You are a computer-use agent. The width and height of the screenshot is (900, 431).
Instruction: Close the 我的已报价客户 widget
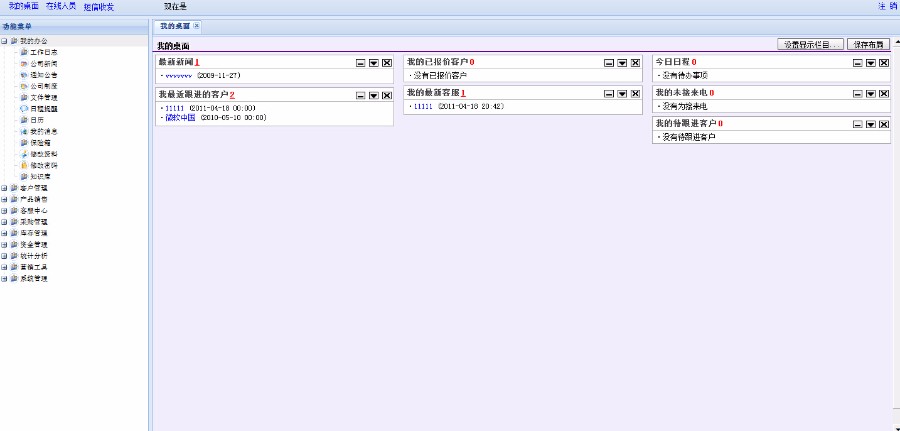click(x=635, y=63)
